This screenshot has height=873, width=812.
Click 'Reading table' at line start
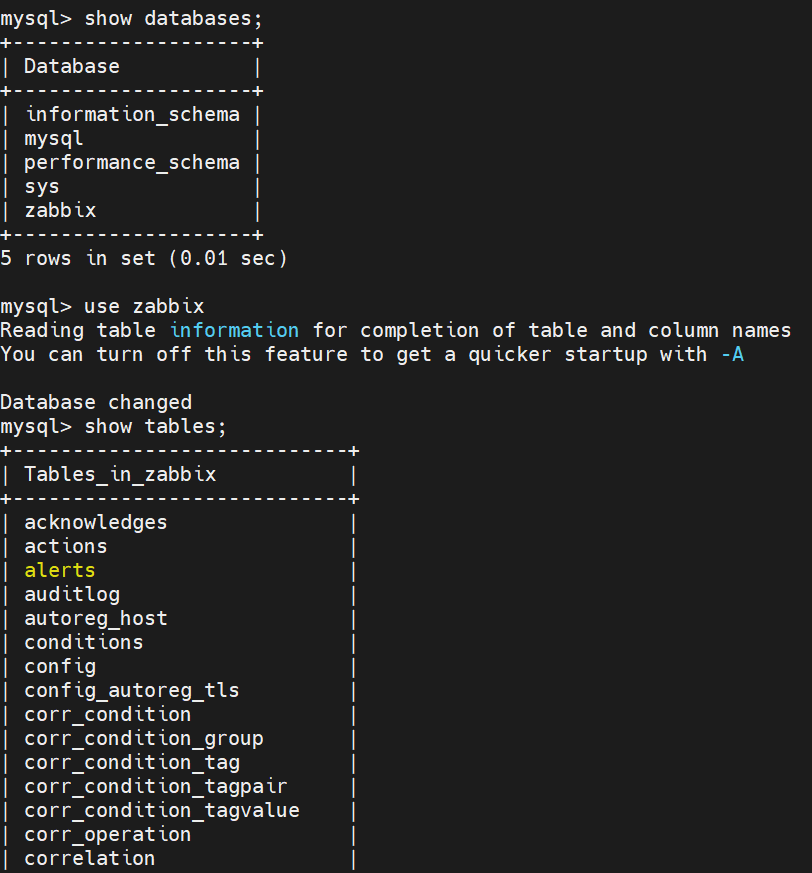tap(78, 330)
